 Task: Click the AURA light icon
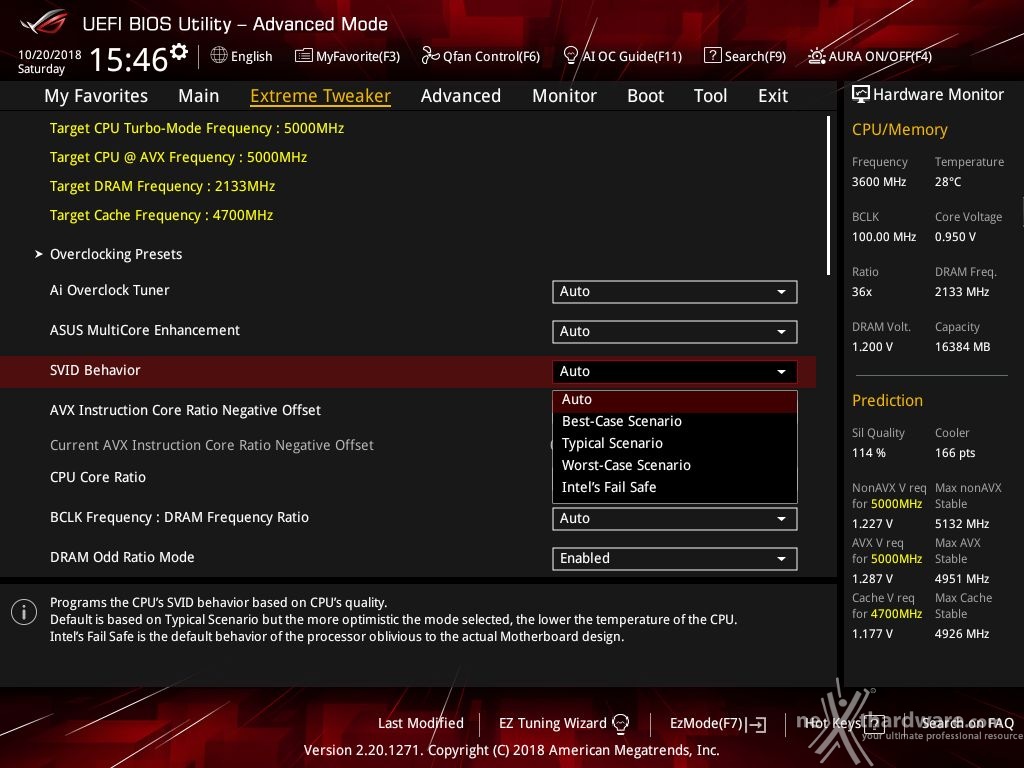[x=816, y=56]
